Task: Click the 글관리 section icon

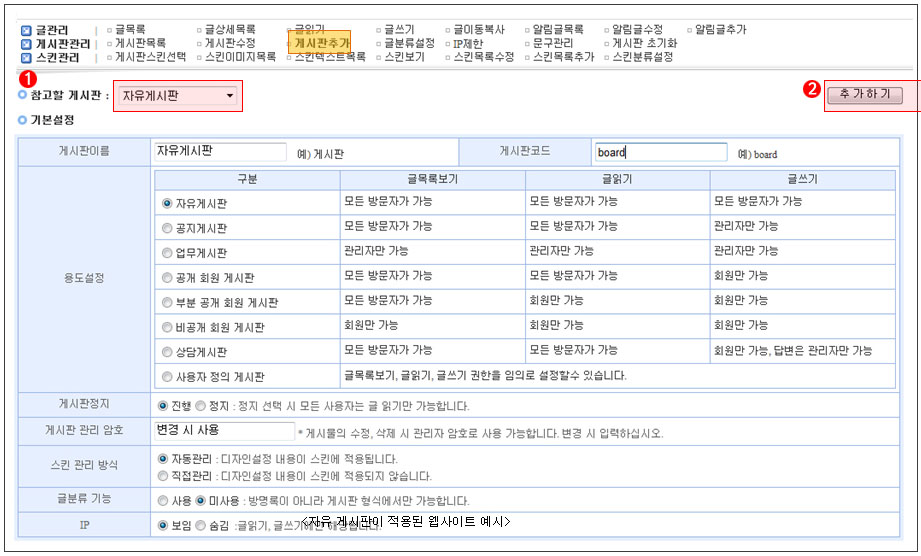Action: point(26,31)
